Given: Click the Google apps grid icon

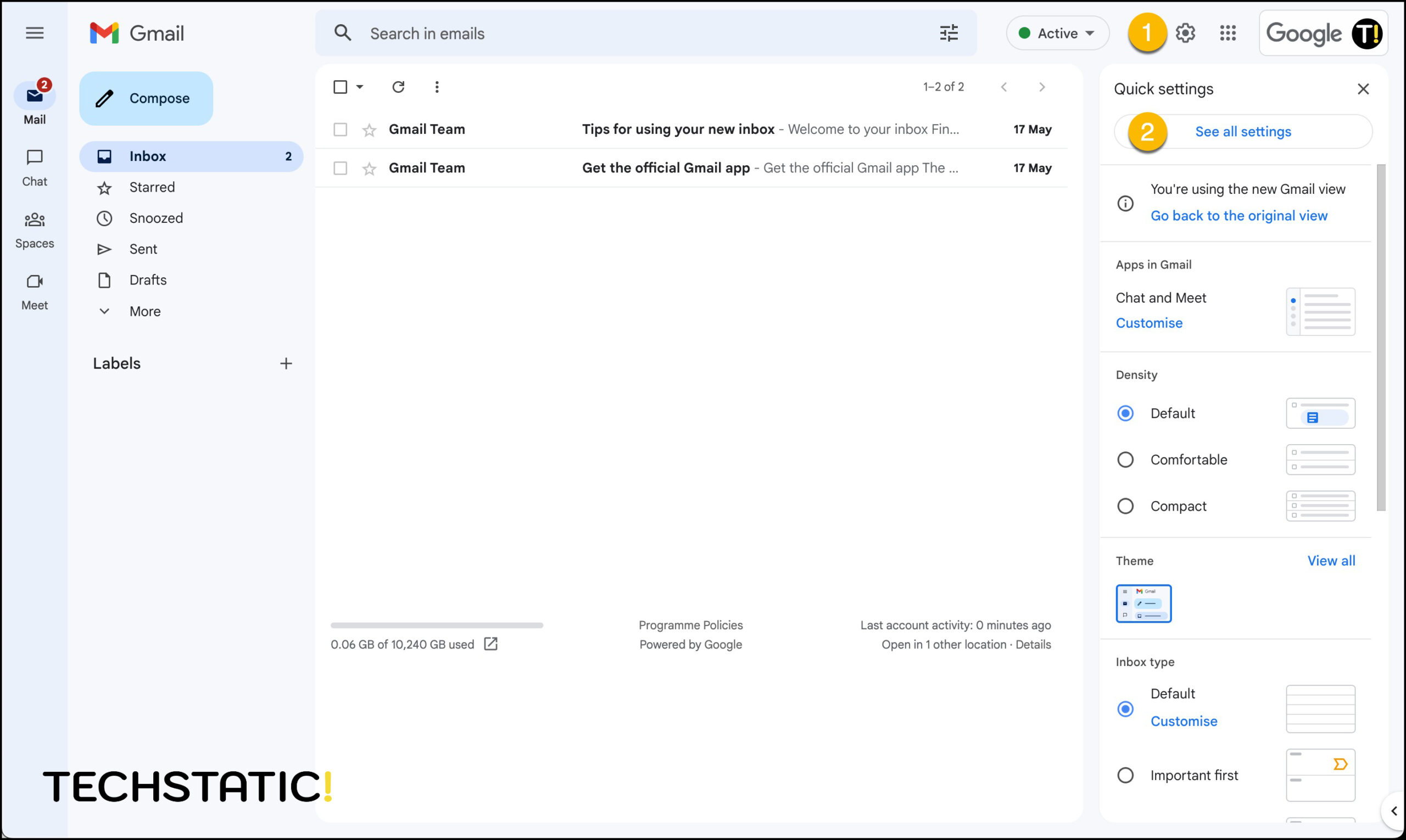Looking at the screenshot, I should 1228,33.
